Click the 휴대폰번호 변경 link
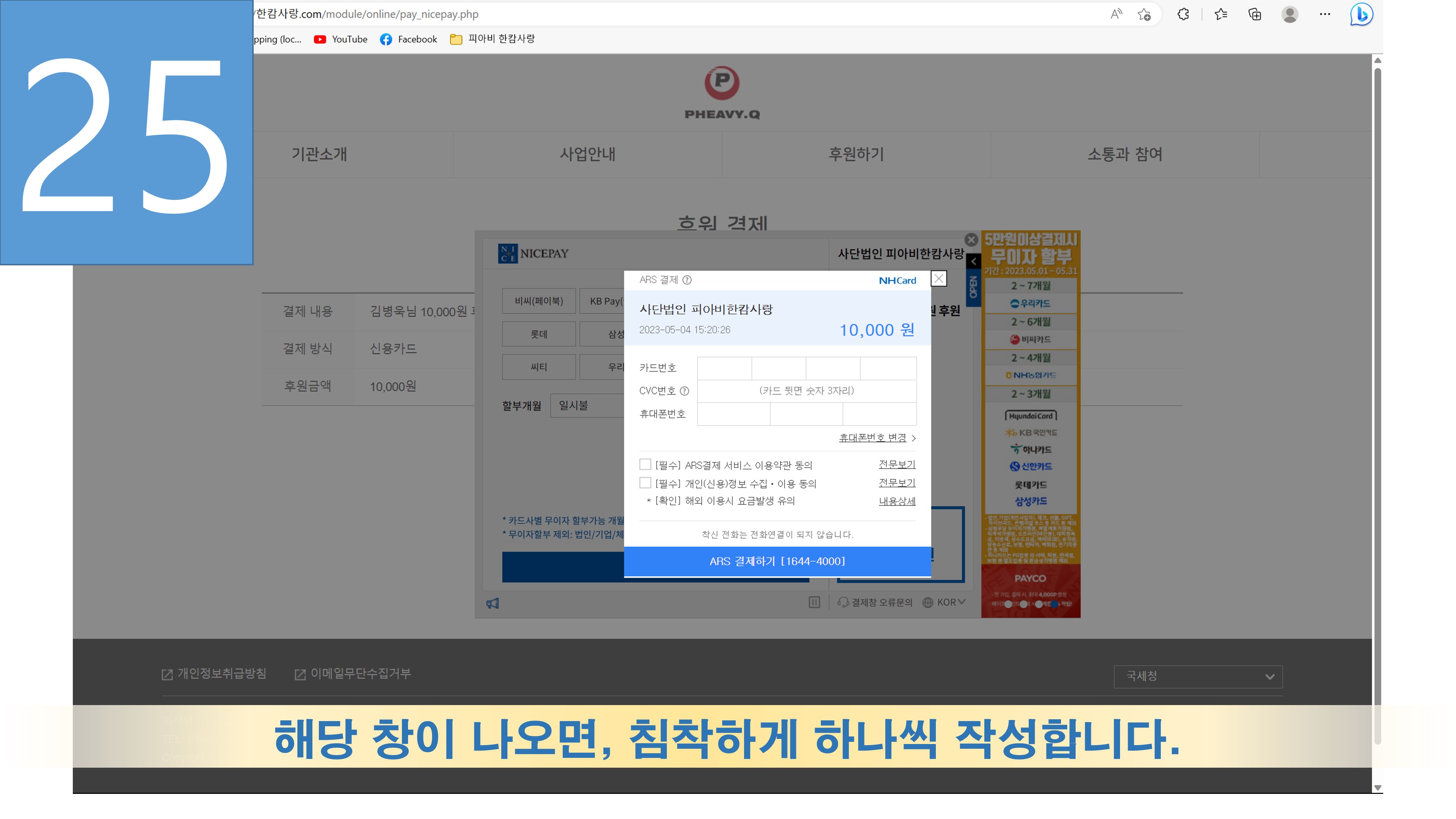 tap(872, 438)
